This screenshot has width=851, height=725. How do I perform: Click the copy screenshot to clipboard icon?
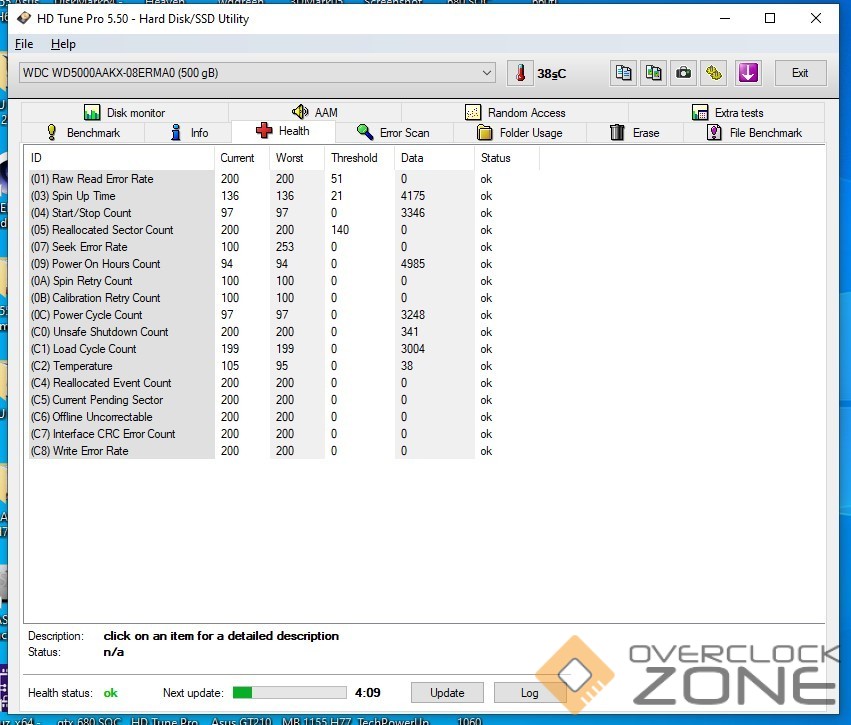click(x=653, y=73)
